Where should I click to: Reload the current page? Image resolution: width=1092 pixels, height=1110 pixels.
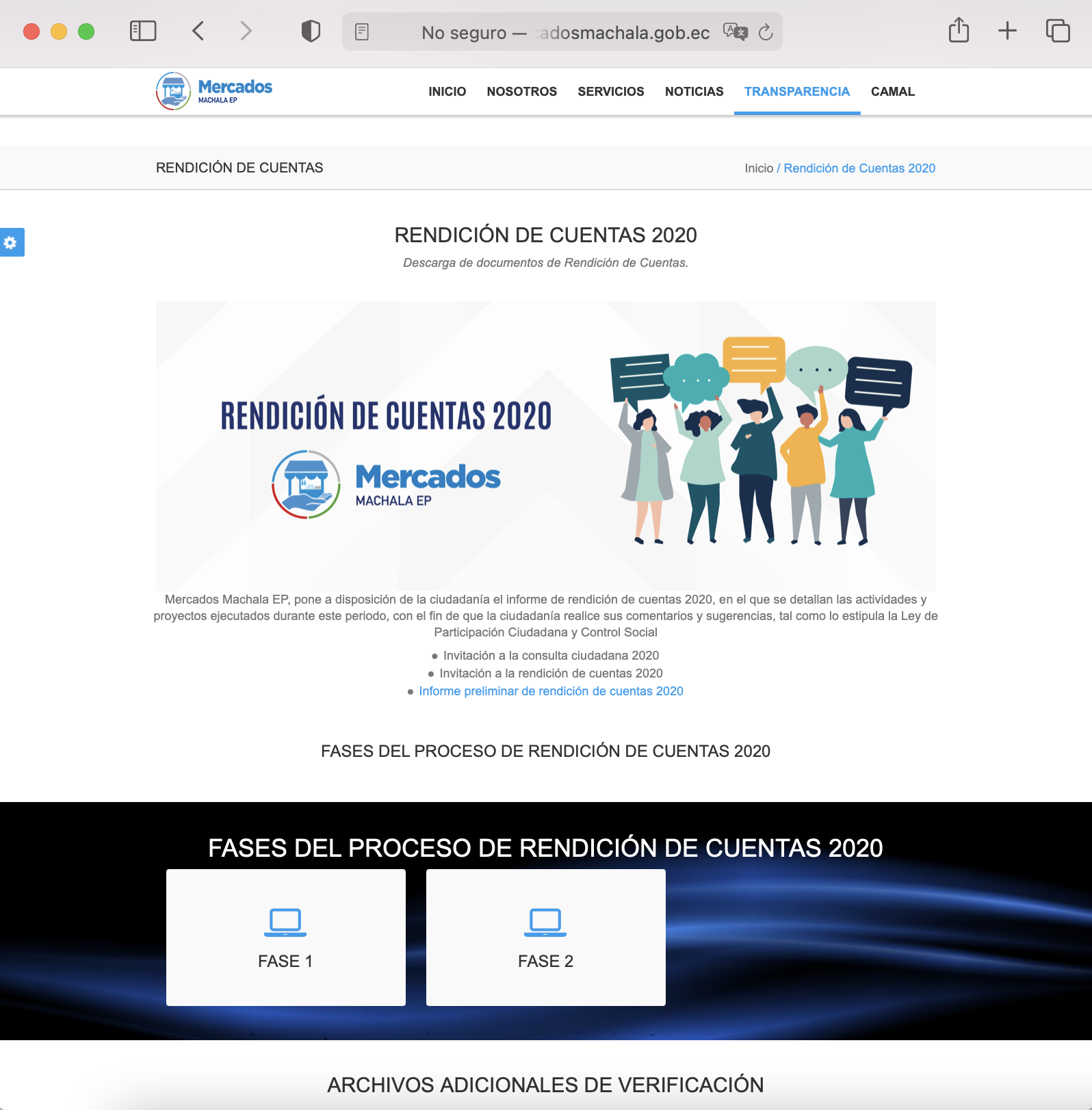pyautogui.click(x=766, y=31)
